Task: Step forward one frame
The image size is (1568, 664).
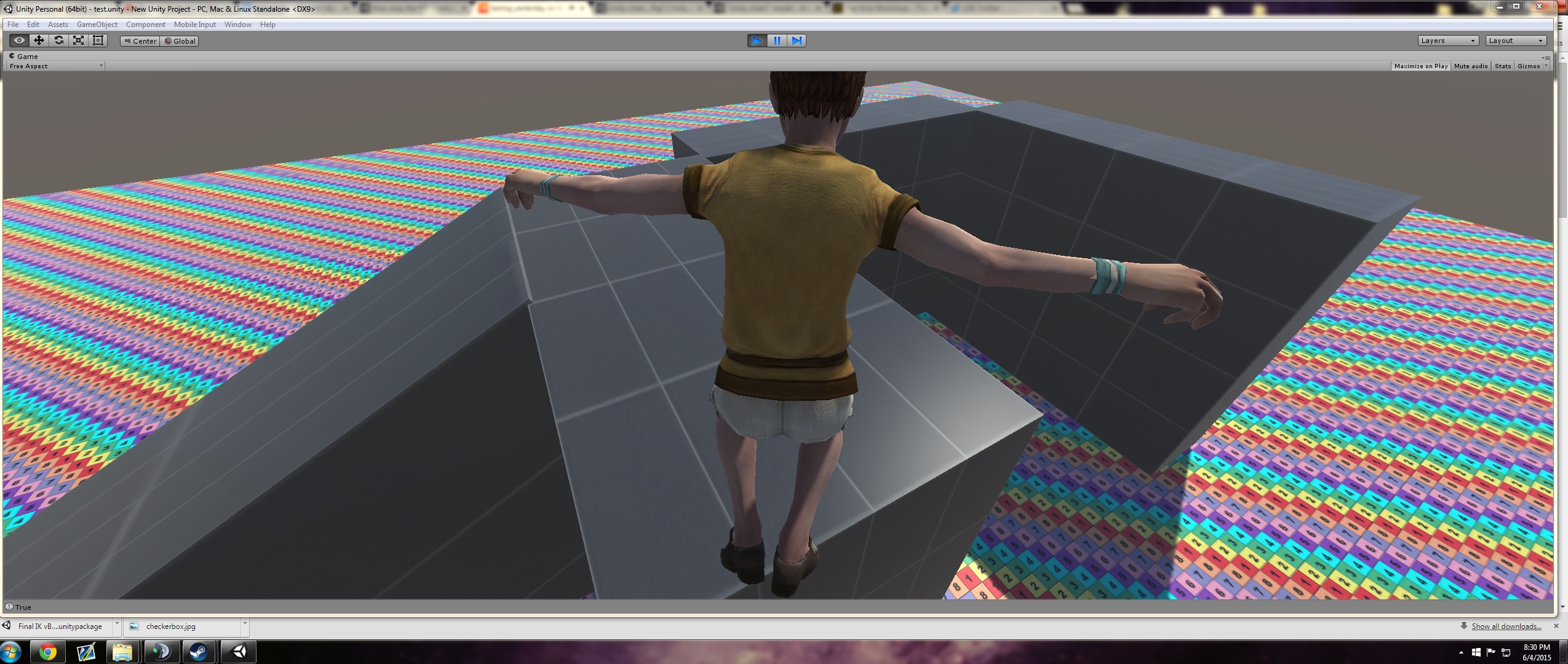Action: tap(797, 41)
